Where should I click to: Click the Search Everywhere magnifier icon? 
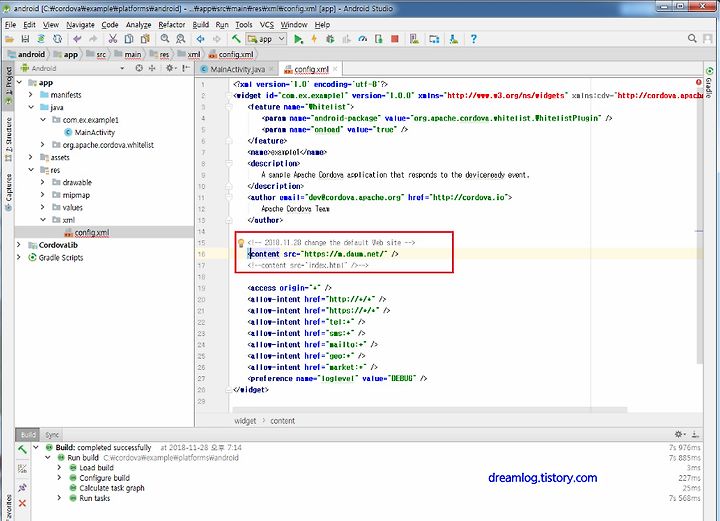[692, 39]
